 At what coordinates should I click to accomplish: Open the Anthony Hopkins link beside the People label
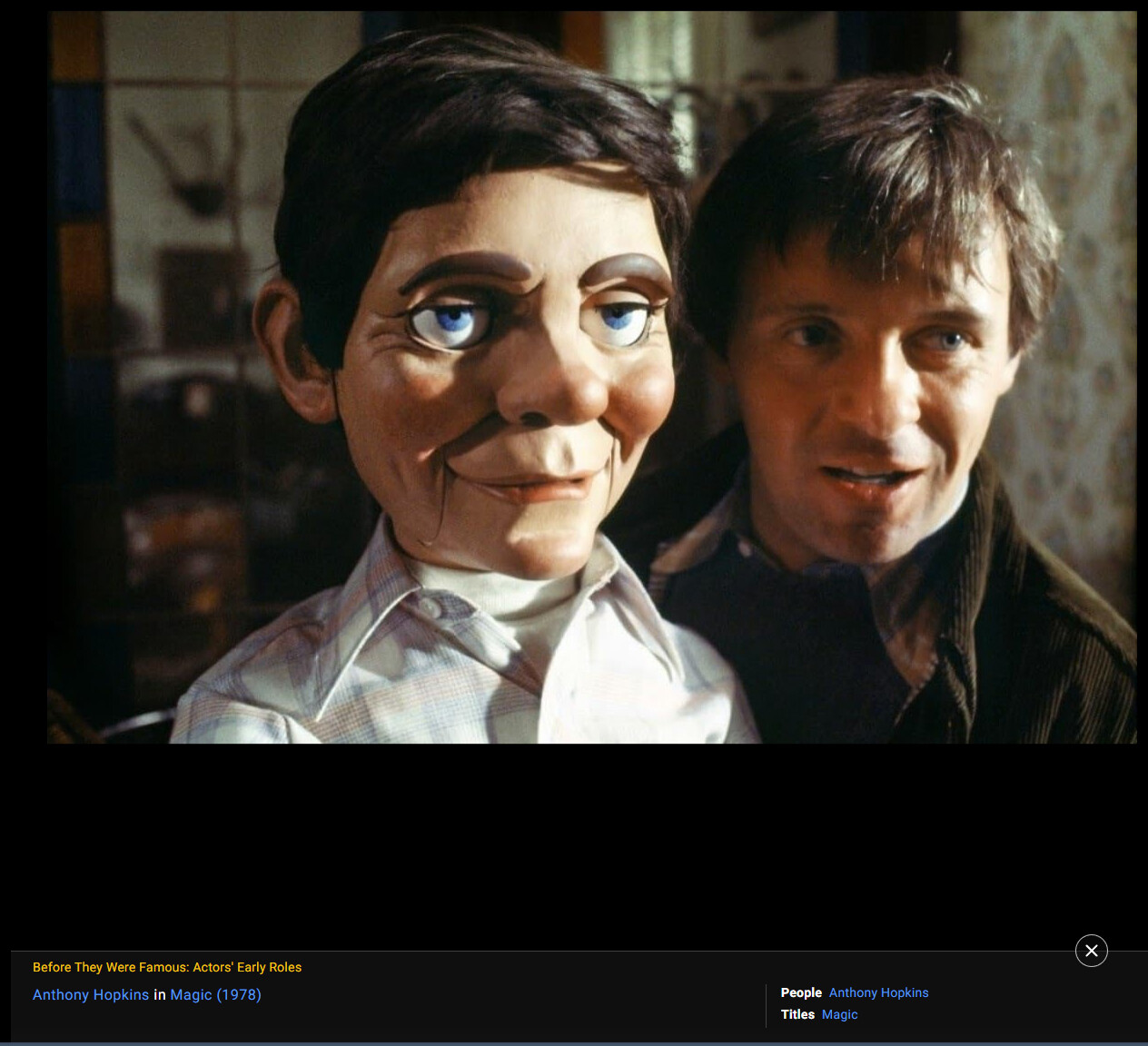pos(878,993)
